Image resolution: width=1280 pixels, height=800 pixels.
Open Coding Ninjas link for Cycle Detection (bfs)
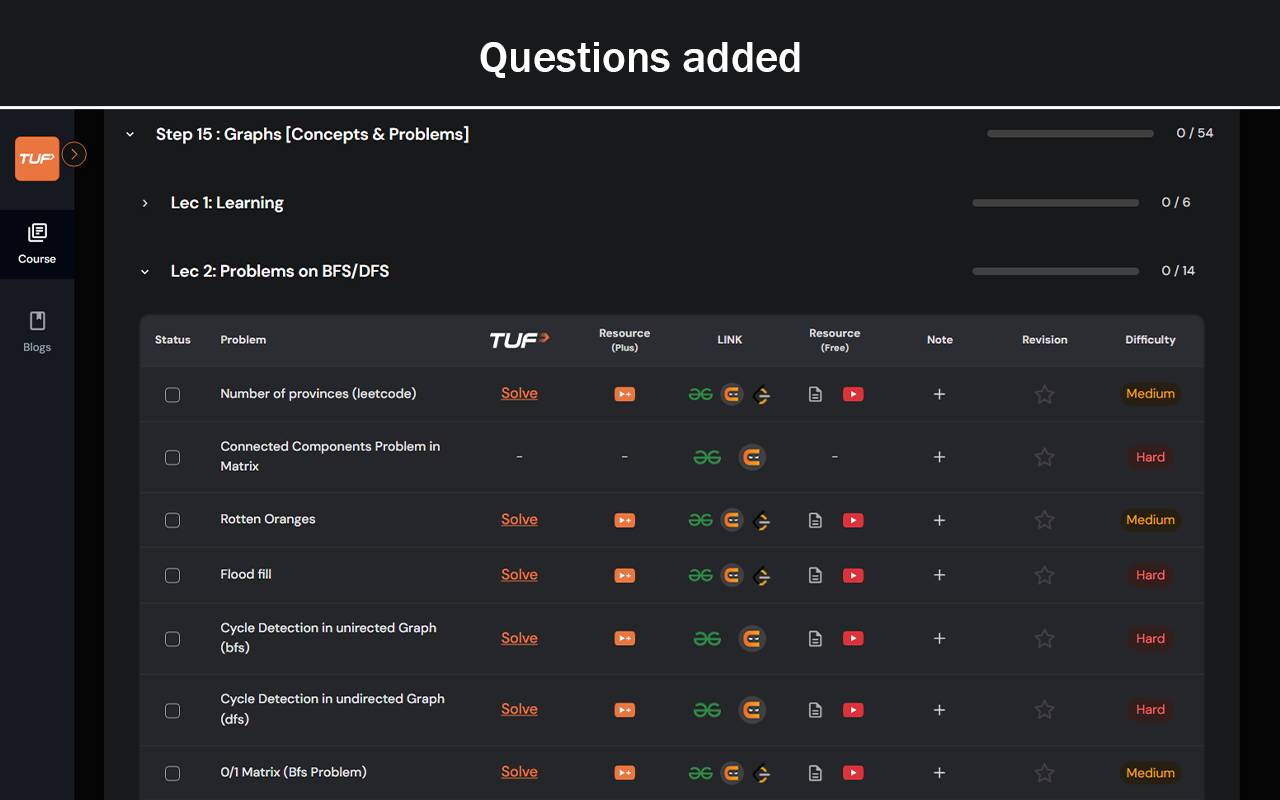click(752, 638)
